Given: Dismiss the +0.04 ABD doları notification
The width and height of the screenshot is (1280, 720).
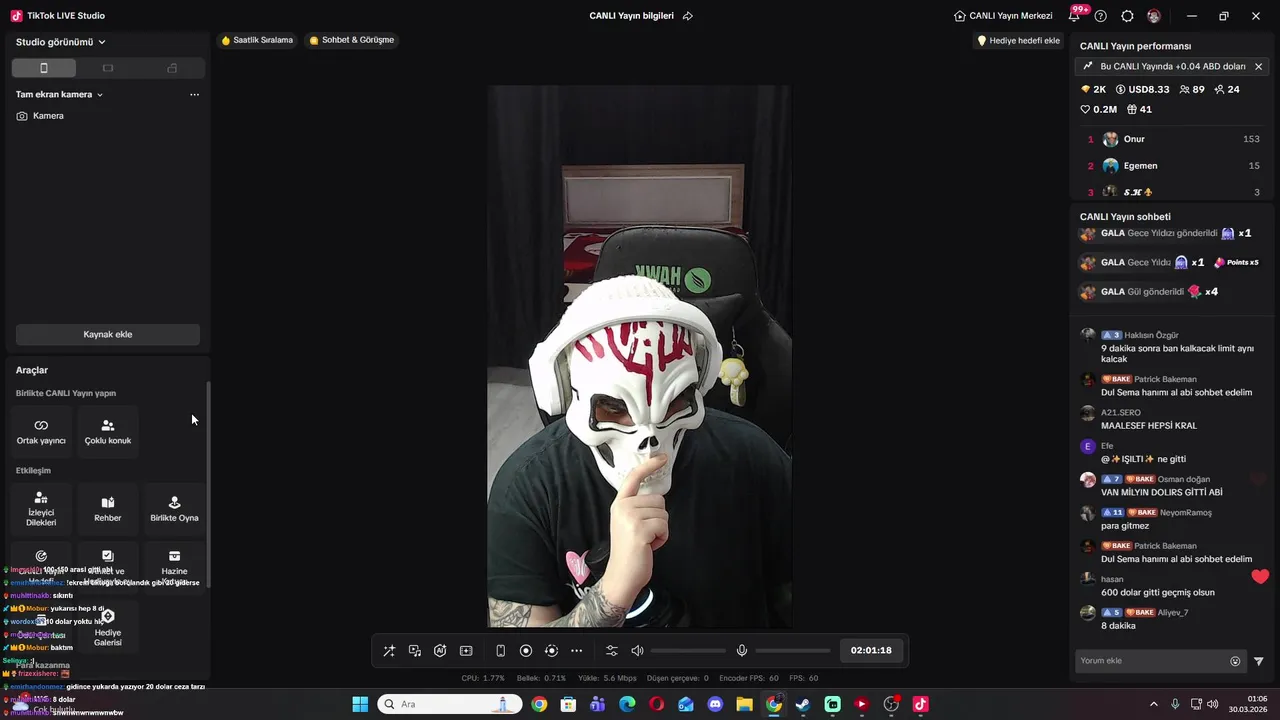Looking at the screenshot, I should tap(1258, 67).
